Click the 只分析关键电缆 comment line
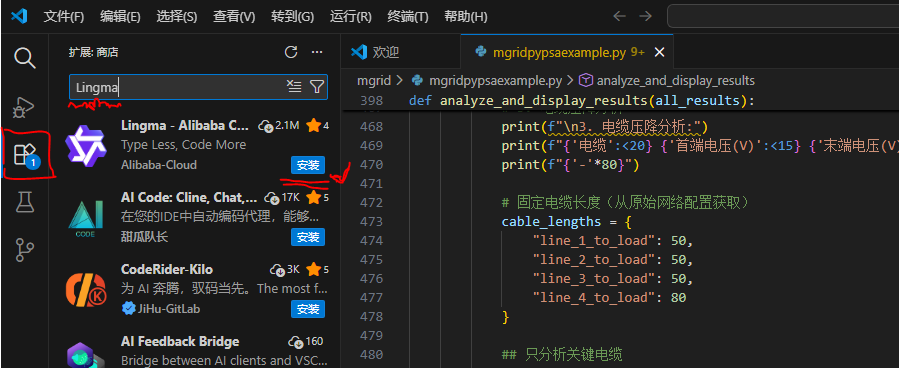 [562, 355]
